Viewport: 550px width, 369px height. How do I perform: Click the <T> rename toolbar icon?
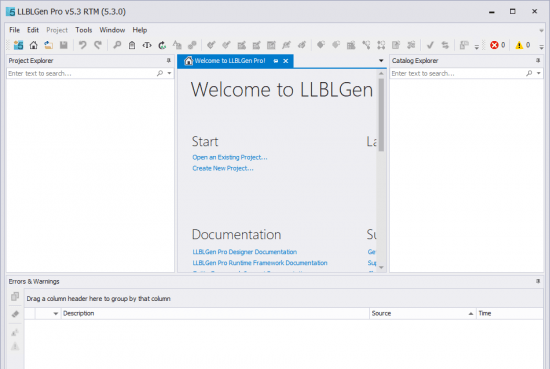147,45
